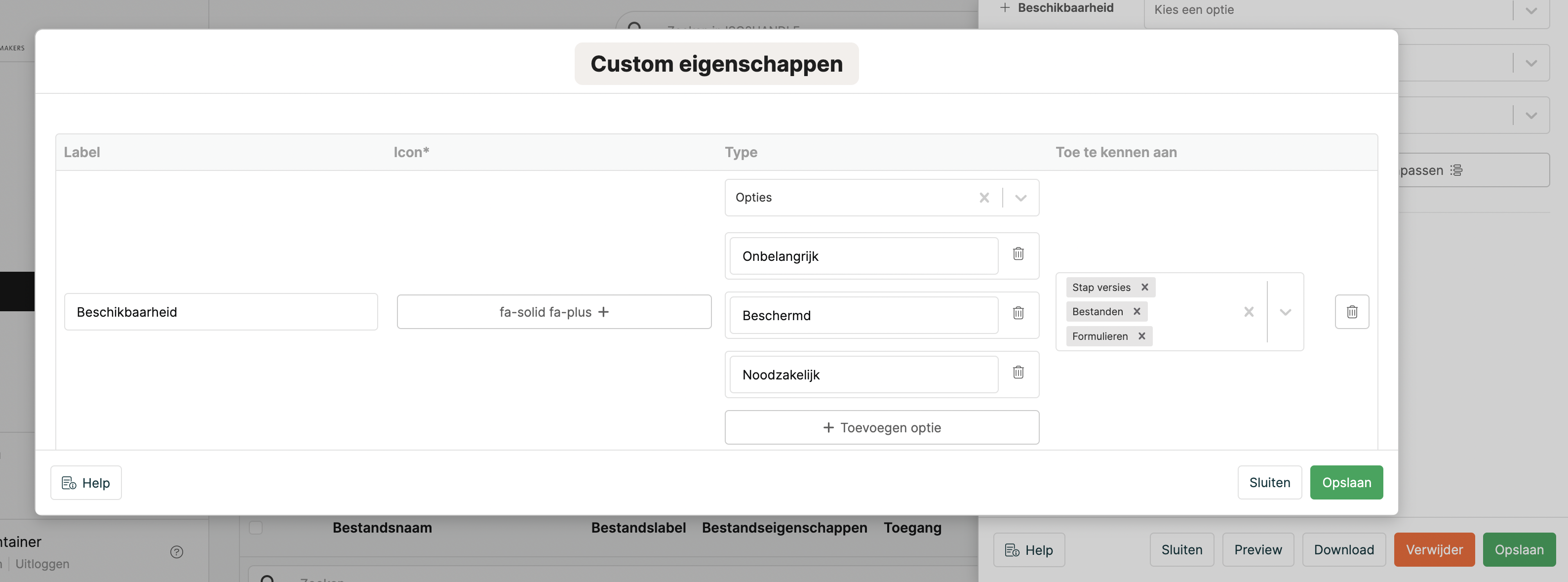Click the Uitloggen link in sidebar
Screen dimensions: 1568x582
pos(42,564)
